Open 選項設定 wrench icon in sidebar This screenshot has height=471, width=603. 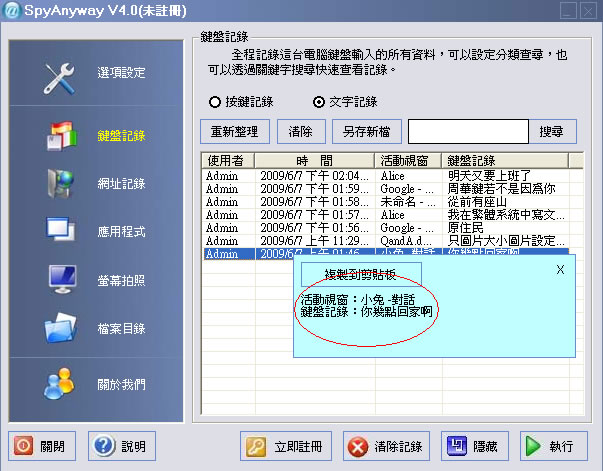click(61, 78)
